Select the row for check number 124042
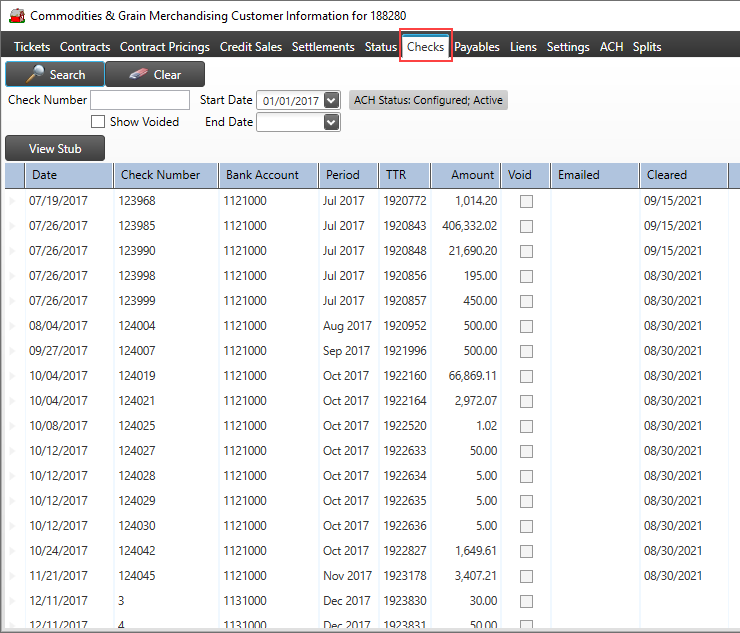The width and height of the screenshot is (740, 633). (137, 551)
